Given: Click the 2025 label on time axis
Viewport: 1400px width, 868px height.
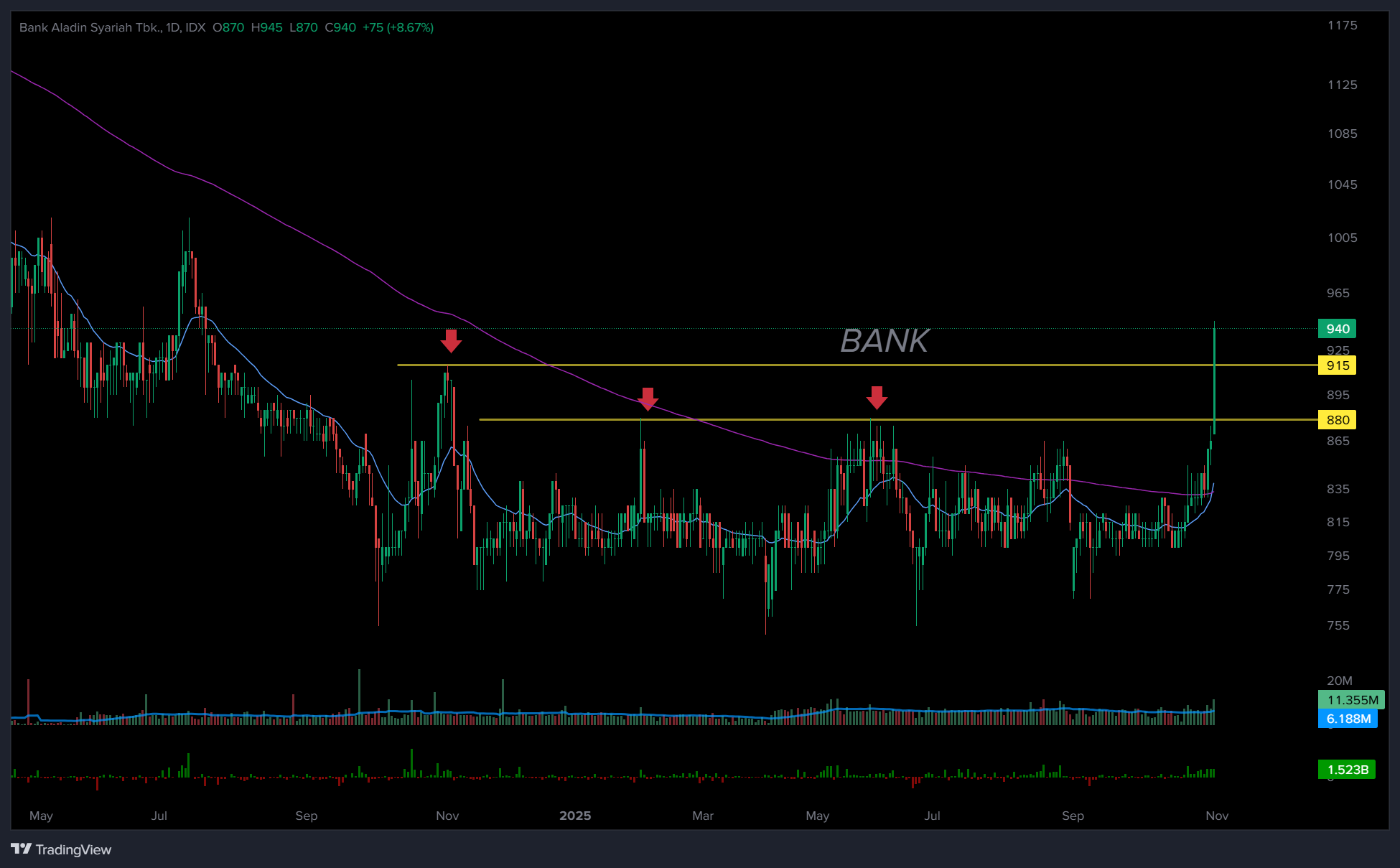Looking at the screenshot, I should coord(575,816).
